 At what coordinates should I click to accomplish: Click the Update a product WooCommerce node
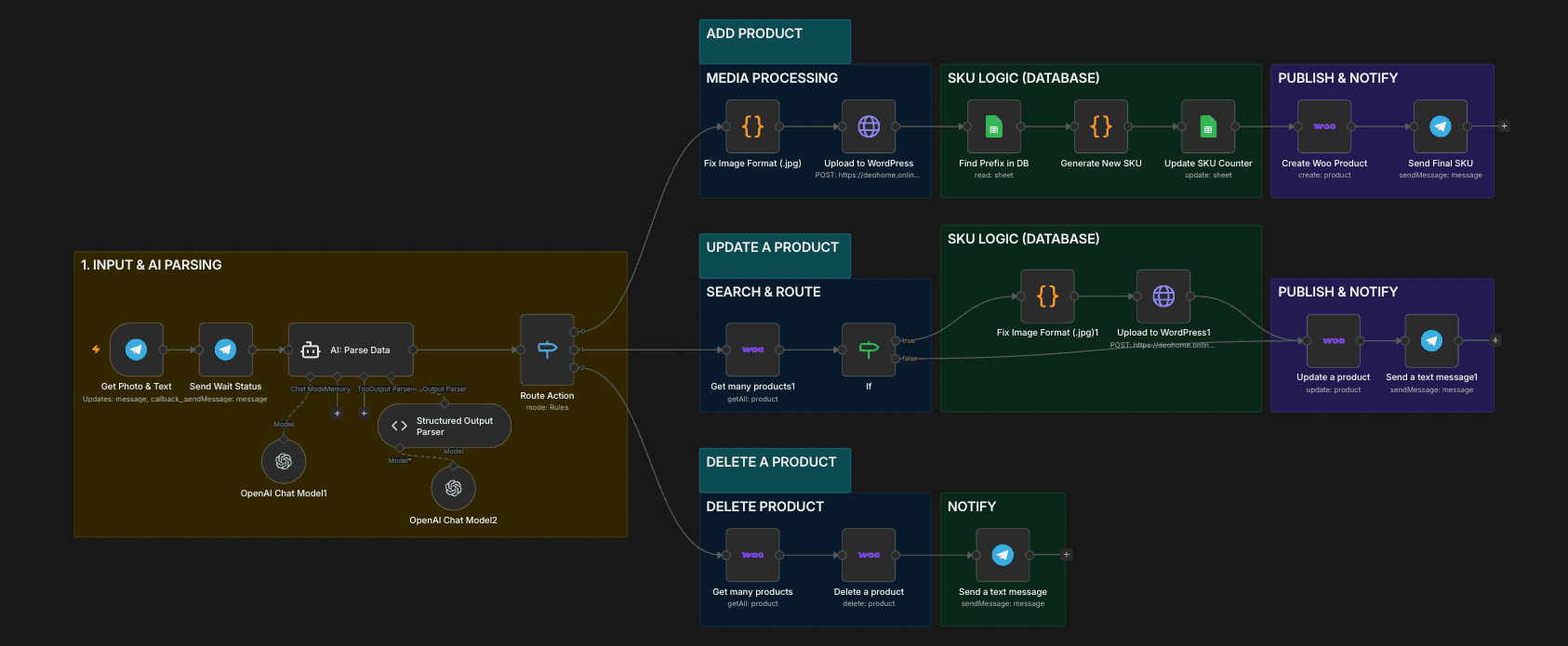click(x=1334, y=341)
